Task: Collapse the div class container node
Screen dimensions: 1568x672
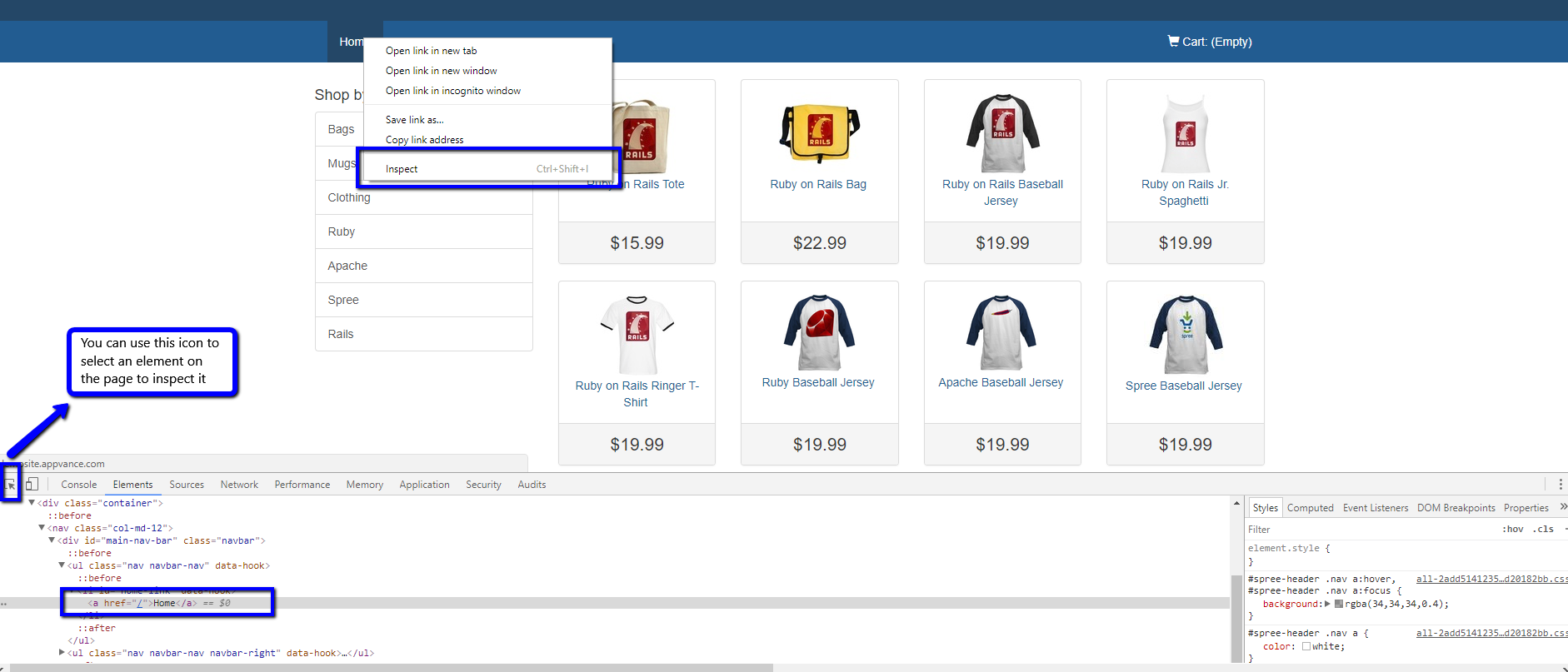Action: pyautogui.click(x=32, y=502)
